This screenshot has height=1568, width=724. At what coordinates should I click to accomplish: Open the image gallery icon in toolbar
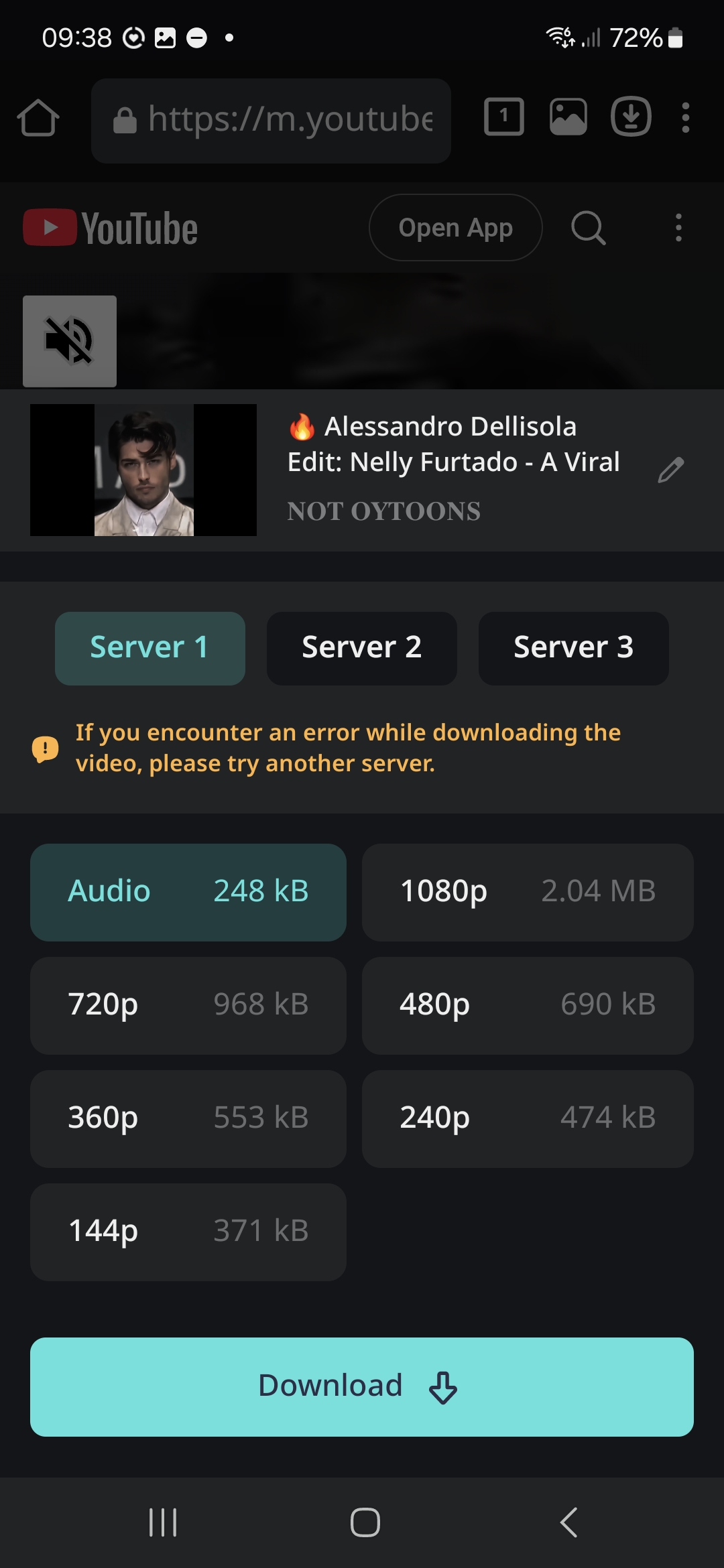point(568,117)
